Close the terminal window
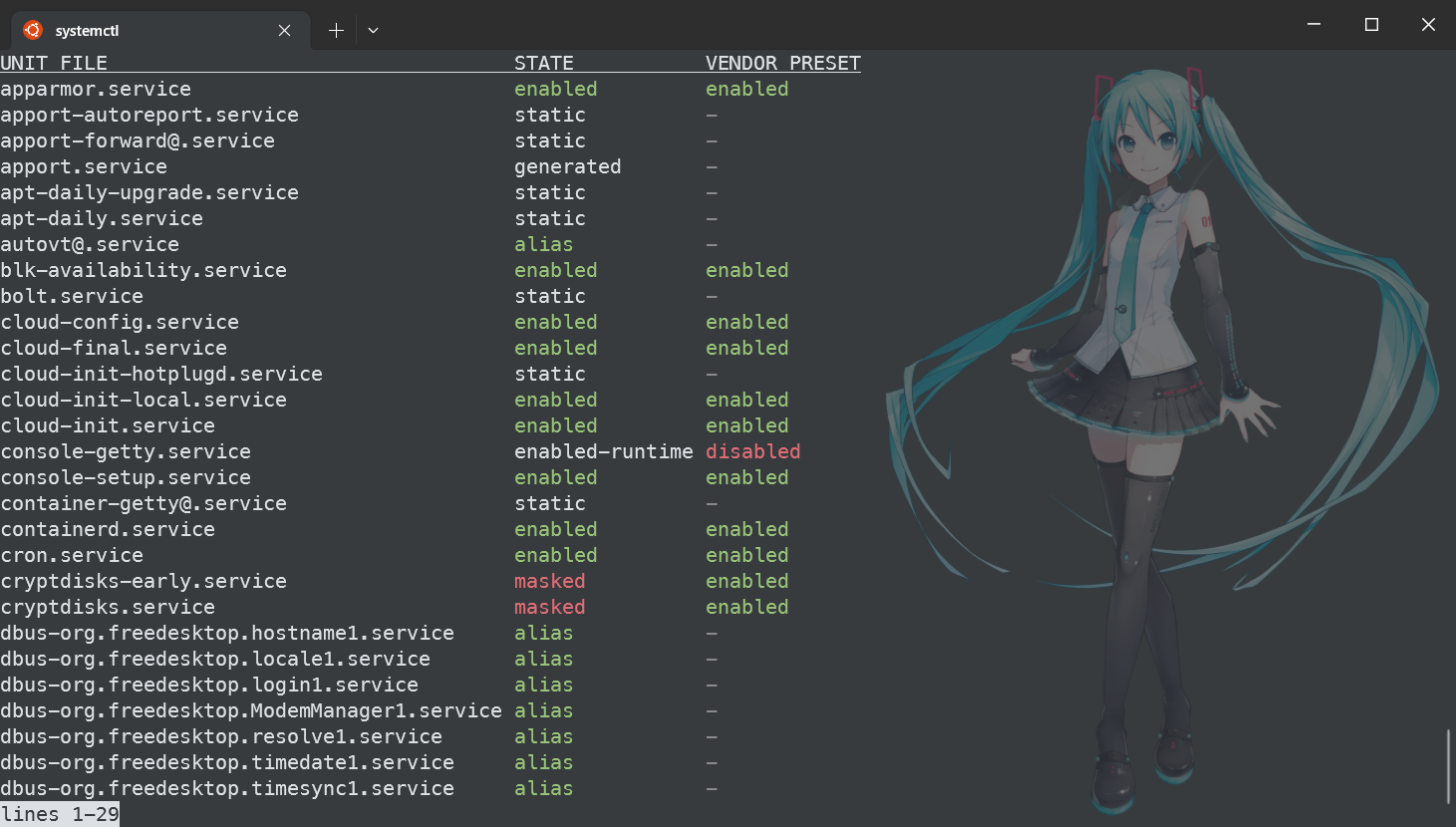The image size is (1456, 827). 1428,24
